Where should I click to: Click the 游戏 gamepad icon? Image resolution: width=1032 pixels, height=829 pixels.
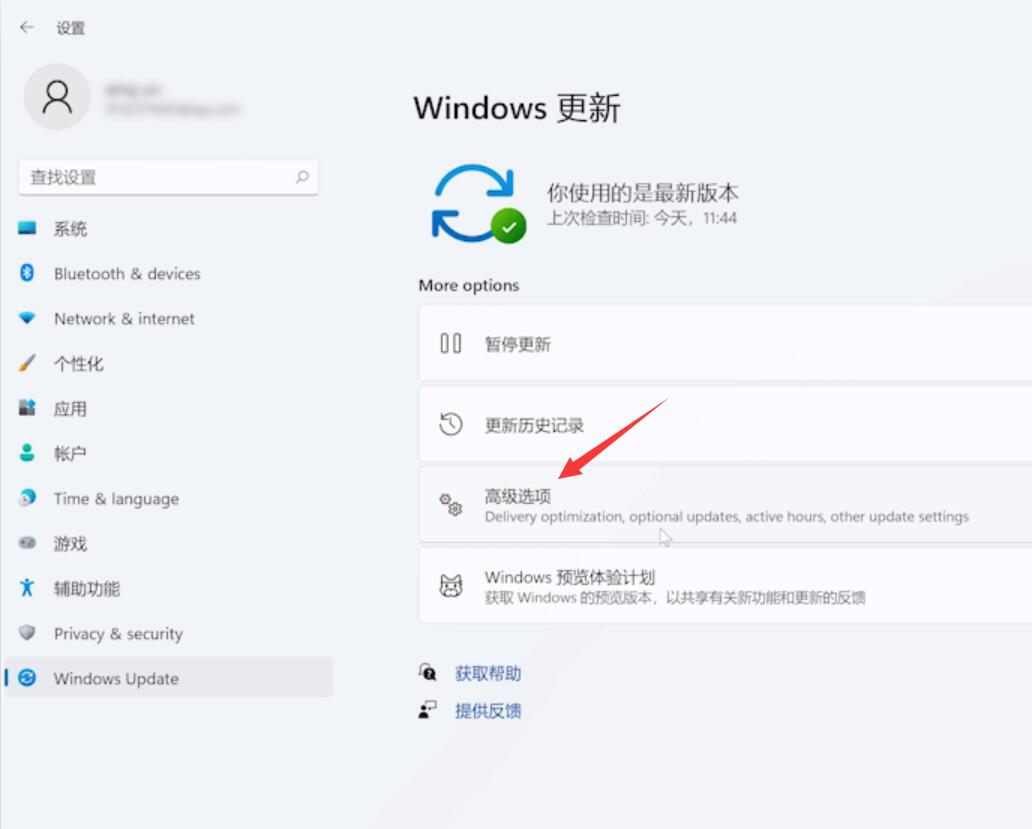27,543
